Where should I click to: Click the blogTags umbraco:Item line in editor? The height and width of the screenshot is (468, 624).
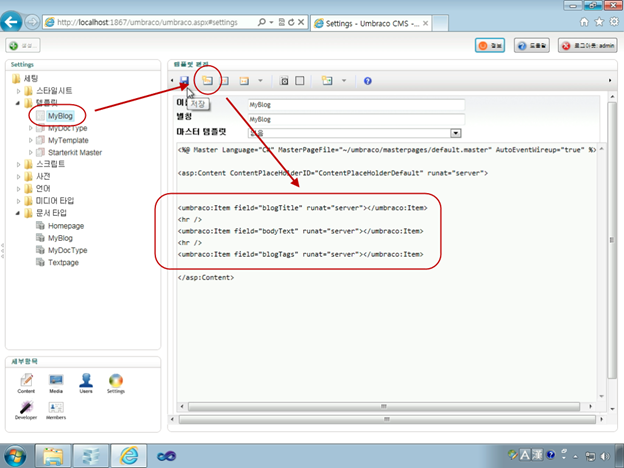click(x=300, y=254)
